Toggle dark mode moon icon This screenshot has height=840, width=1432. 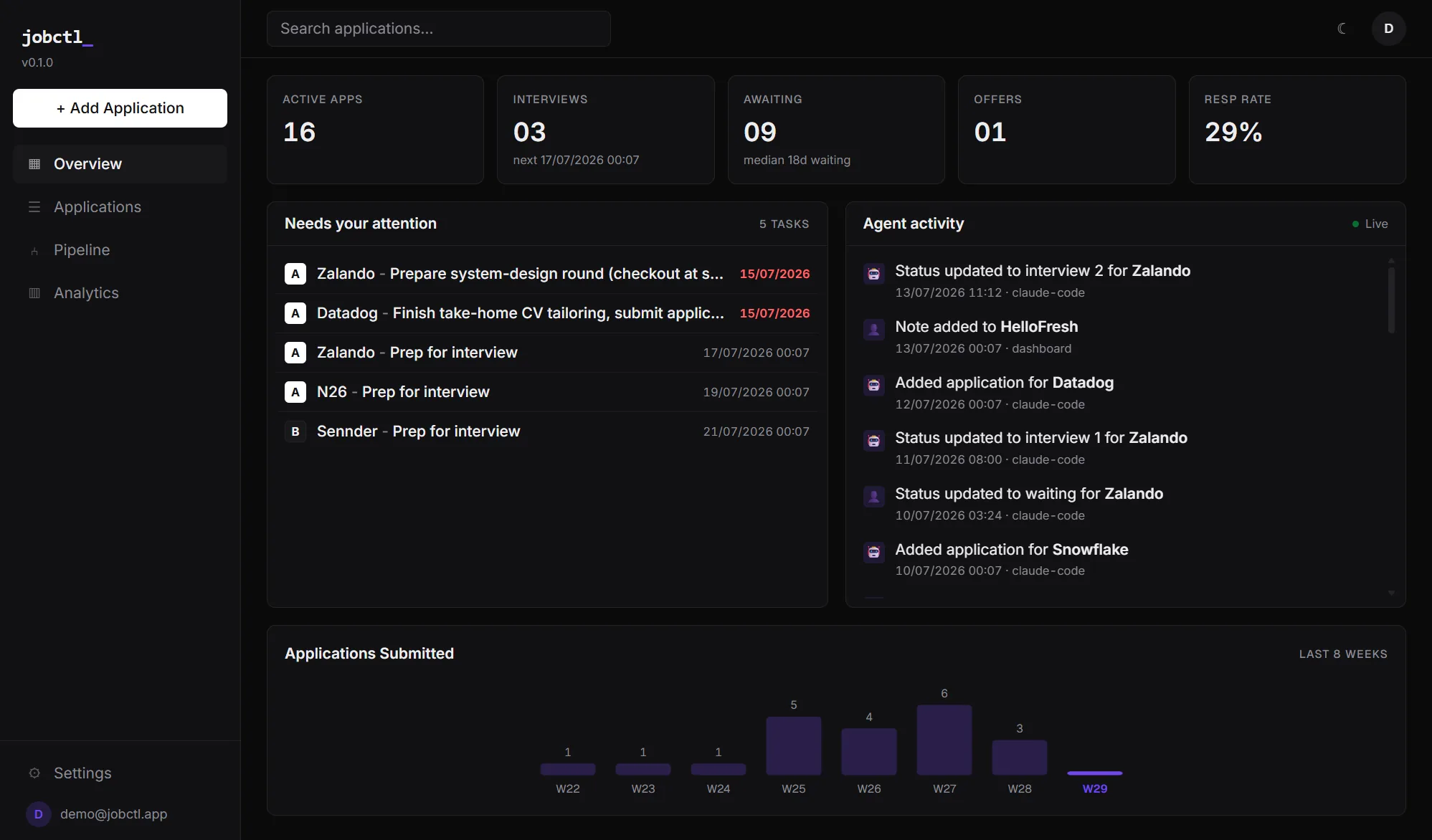pos(1342,29)
